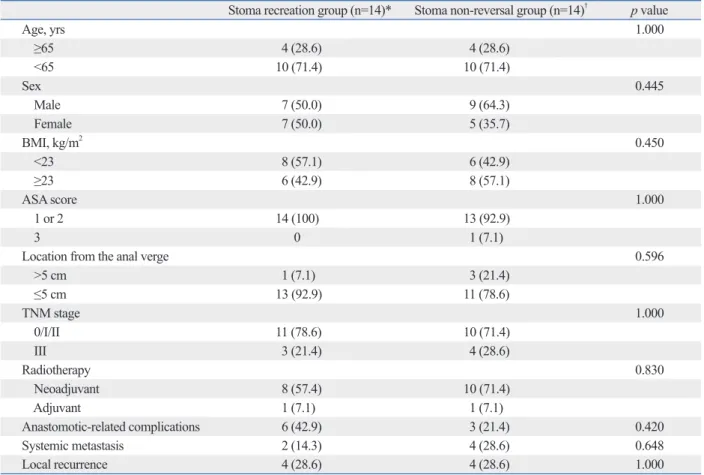The height and width of the screenshot is (475, 704).
Task: Click the 'Stoma recreation group (n=14)*' column header
Action: 309,10
